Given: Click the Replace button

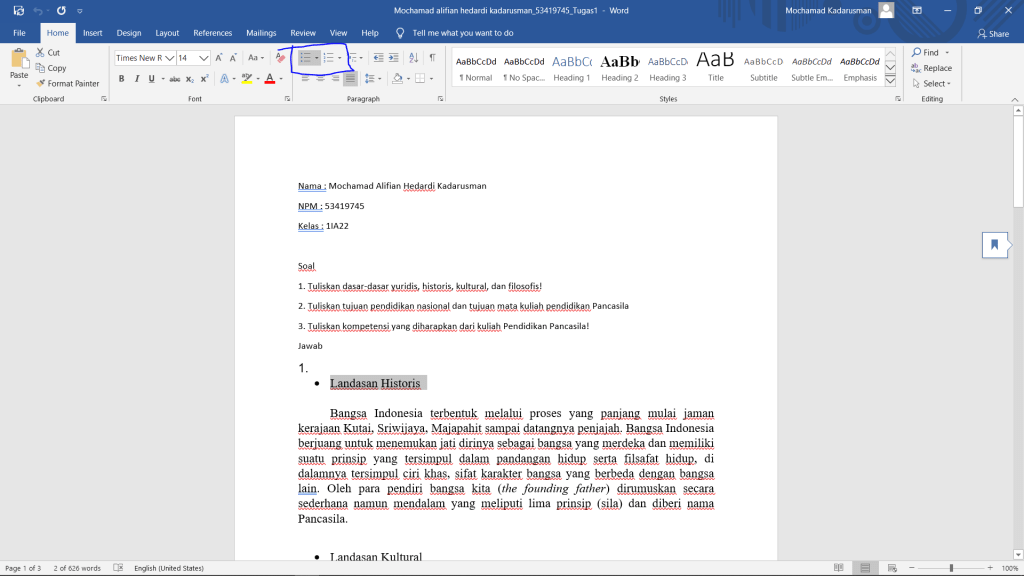Looking at the screenshot, I should click(x=931, y=68).
